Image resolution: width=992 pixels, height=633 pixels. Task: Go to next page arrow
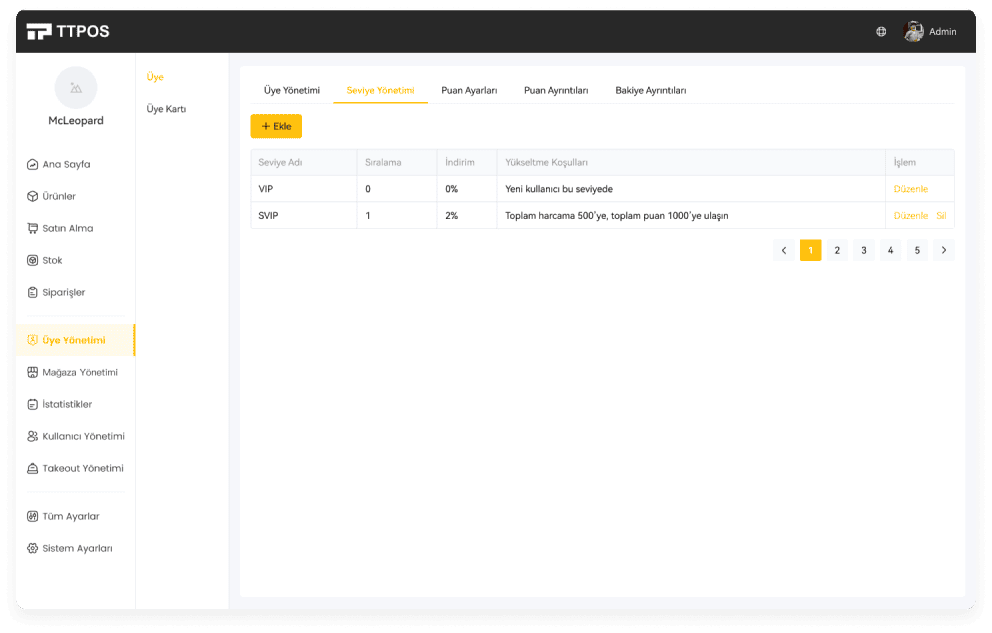[x=944, y=250]
